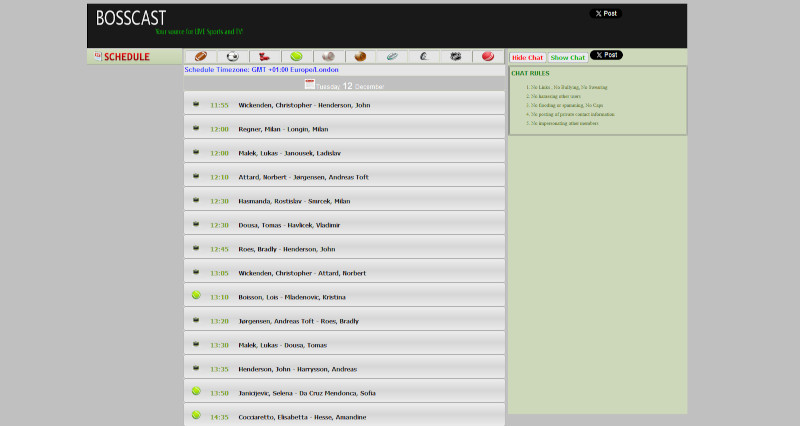Click the calendar icon beside Tuesday 12 December
The height and width of the screenshot is (426, 800).
point(309,84)
